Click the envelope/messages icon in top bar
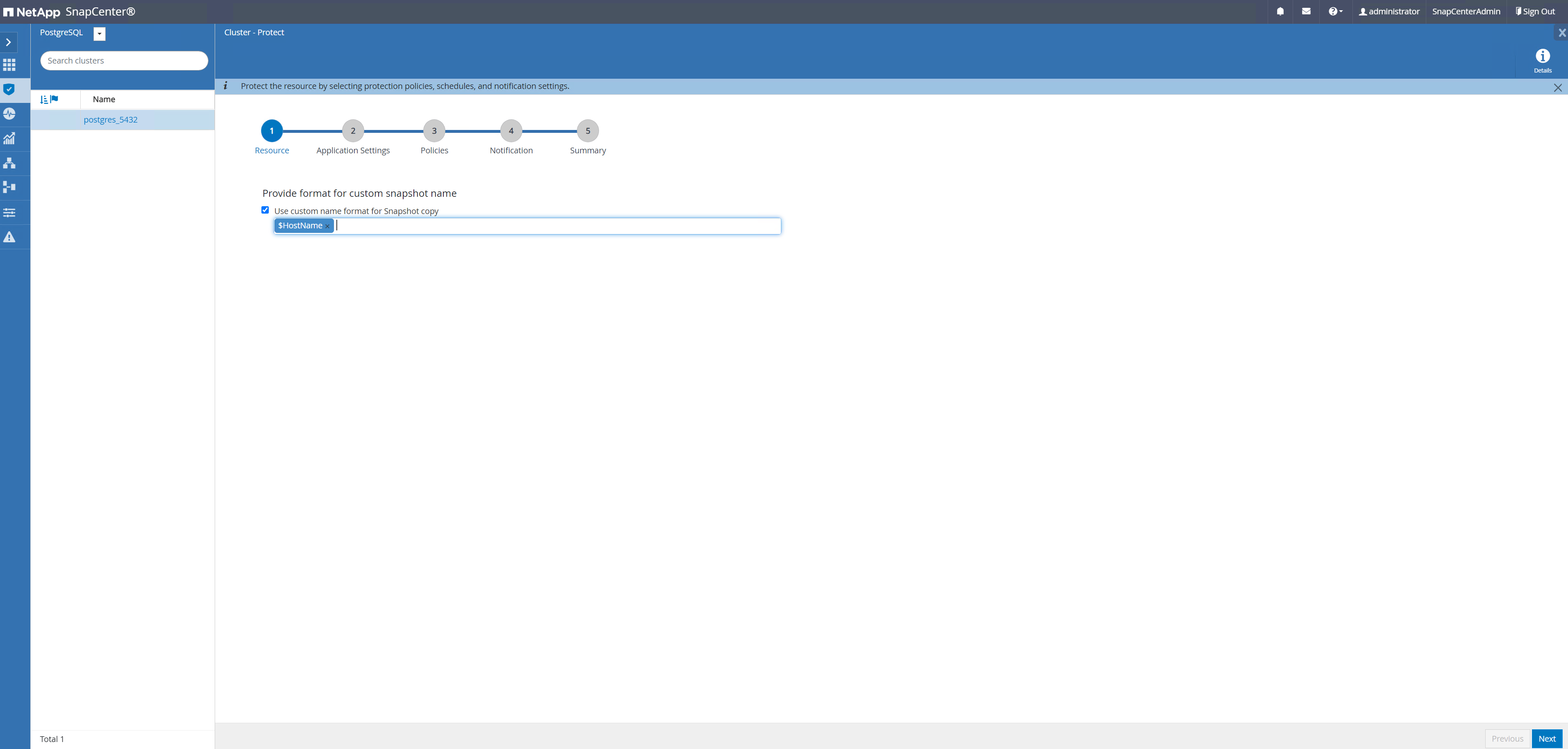The width and height of the screenshot is (1568, 749). (x=1307, y=11)
